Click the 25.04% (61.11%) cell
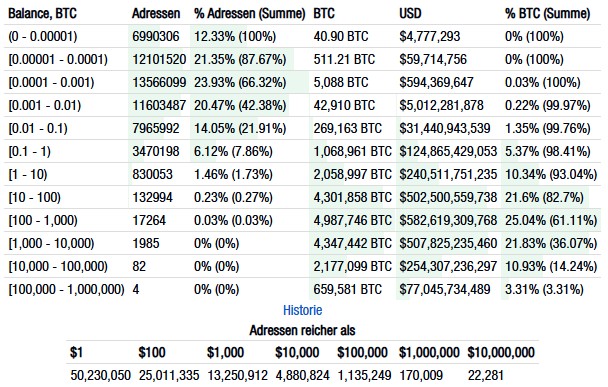This screenshot has height=387, width=608. pyautogui.click(x=551, y=221)
